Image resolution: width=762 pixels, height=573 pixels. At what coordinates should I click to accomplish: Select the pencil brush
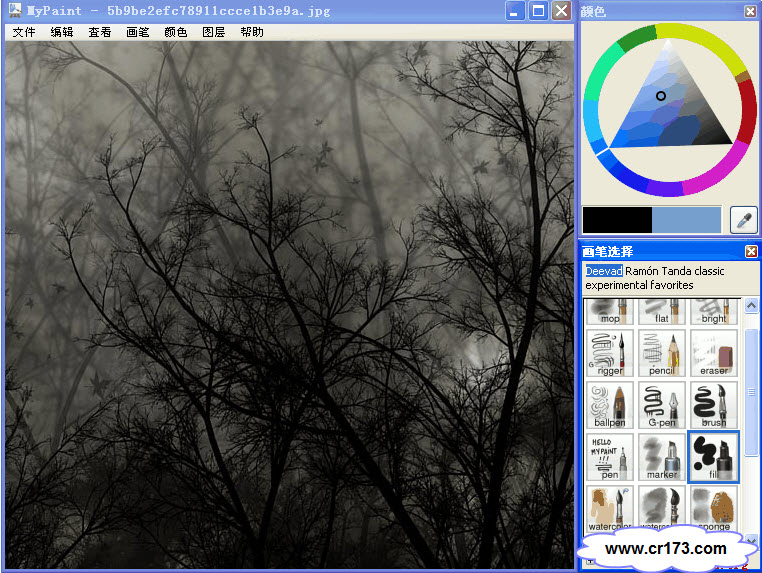[x=662, y=353]
